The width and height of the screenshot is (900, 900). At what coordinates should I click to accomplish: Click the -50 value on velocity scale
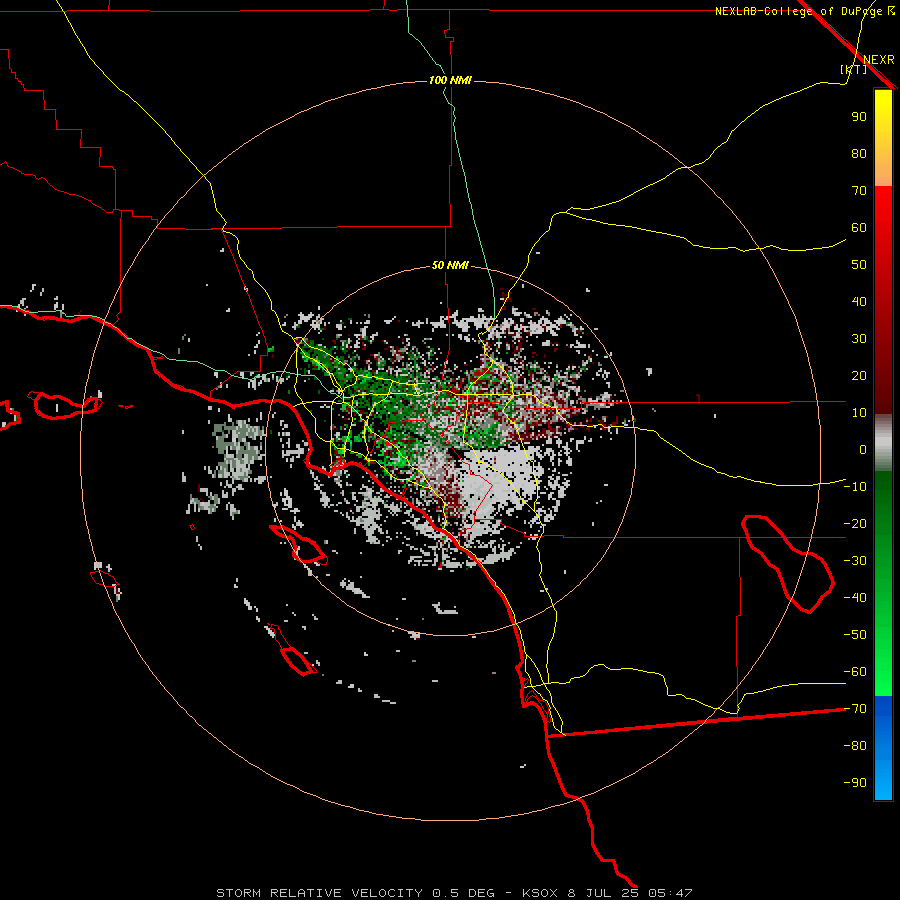point(855,635)
